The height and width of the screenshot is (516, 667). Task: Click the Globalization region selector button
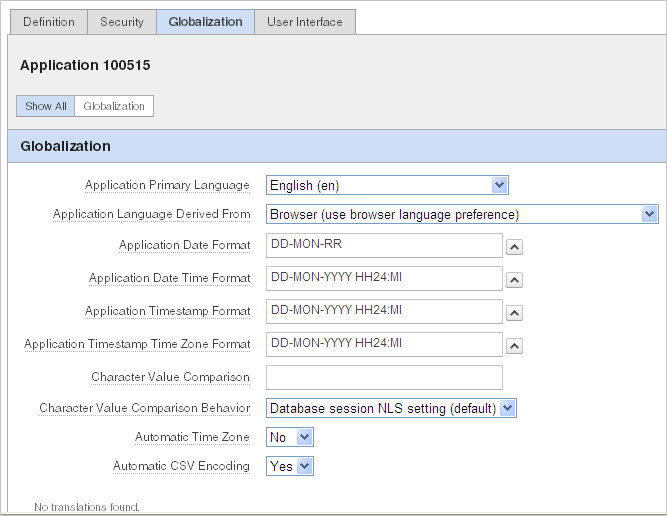(x=114, y=106)
